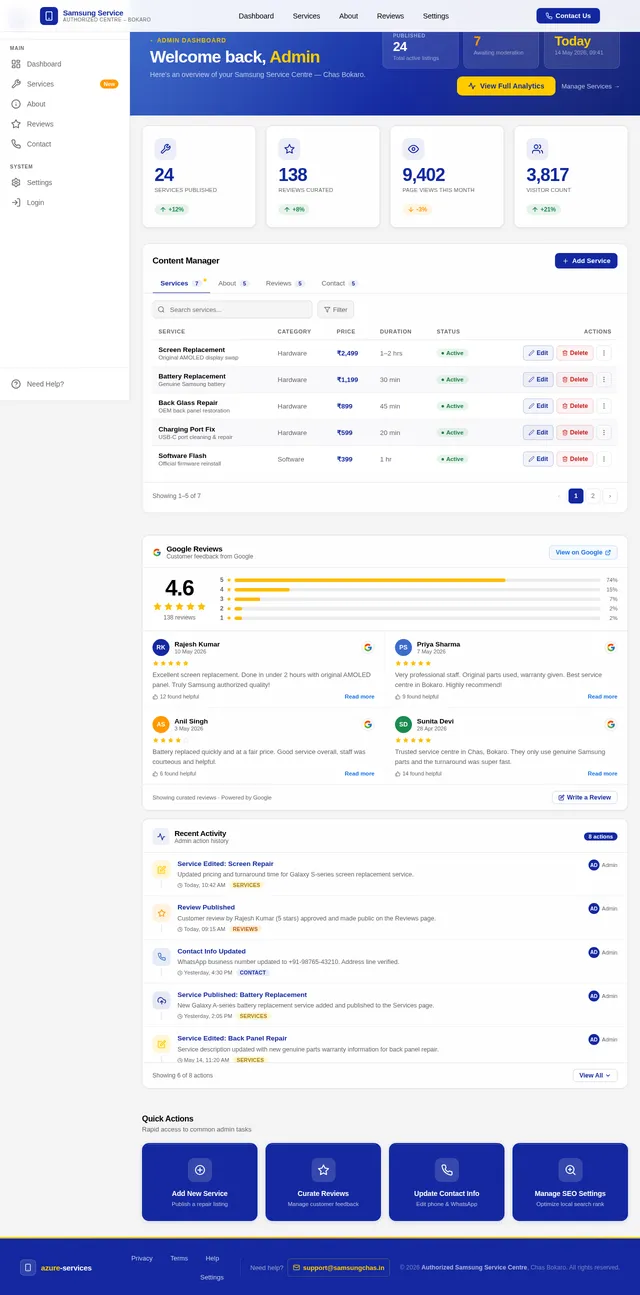Open more options for Battery Replacement row

(x=603, y=380)
